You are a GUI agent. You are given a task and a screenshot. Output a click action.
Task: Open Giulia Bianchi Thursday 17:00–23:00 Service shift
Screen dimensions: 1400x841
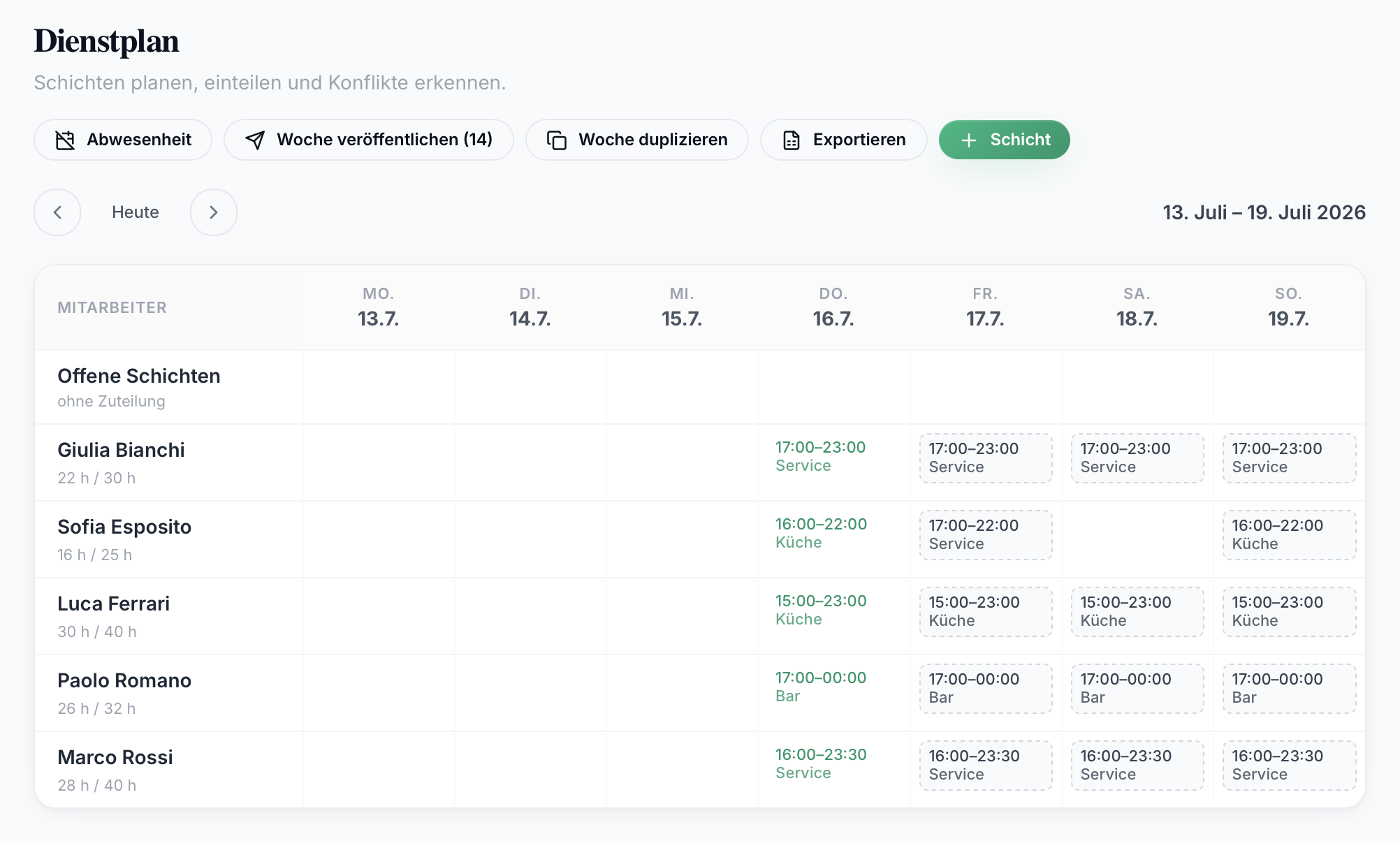(833, 457)
